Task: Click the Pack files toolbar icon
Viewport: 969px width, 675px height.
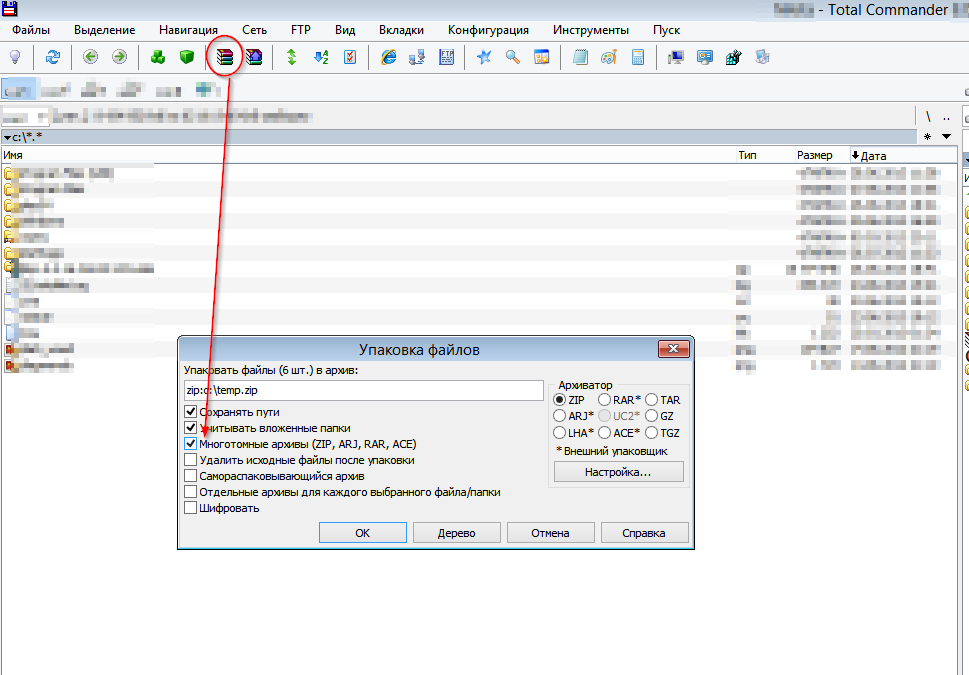Action: tap(225, 58)
